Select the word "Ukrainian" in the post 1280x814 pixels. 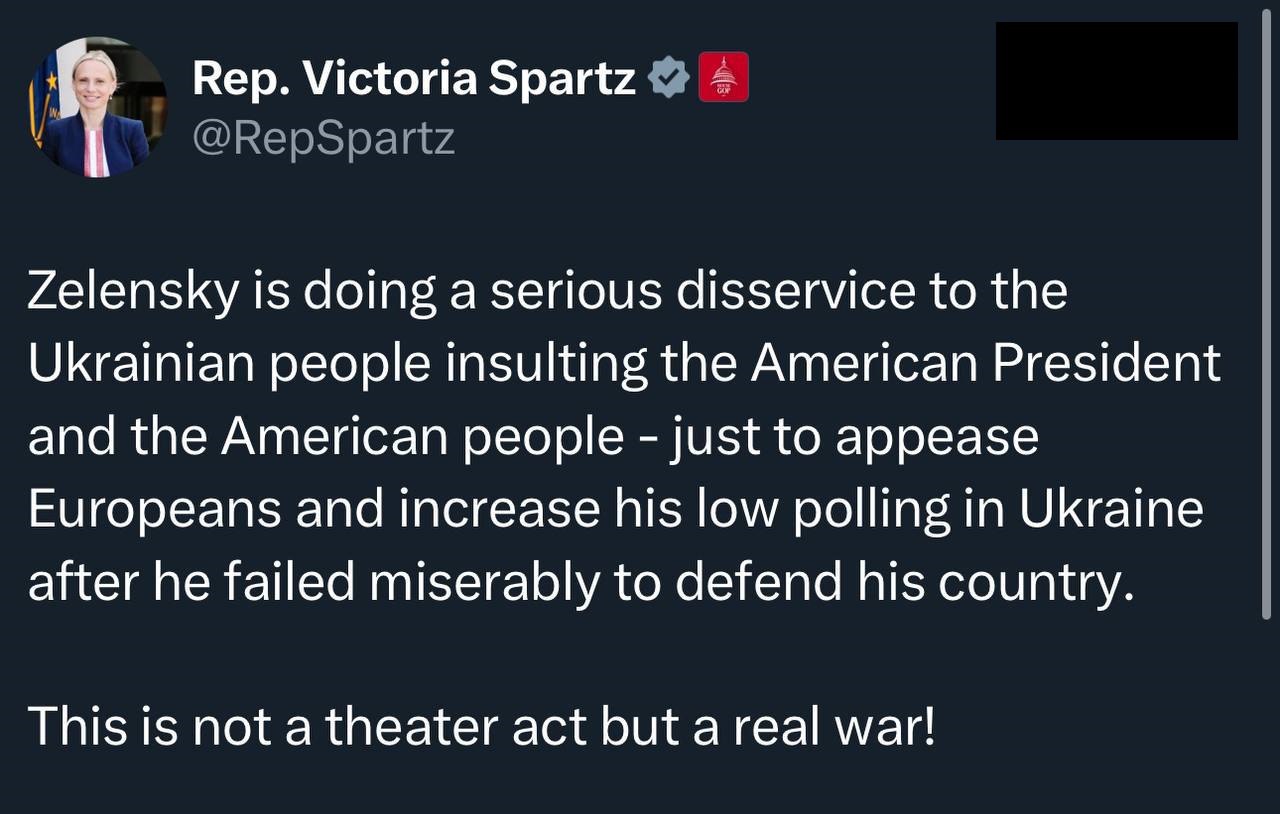click(x=142, y=365)
